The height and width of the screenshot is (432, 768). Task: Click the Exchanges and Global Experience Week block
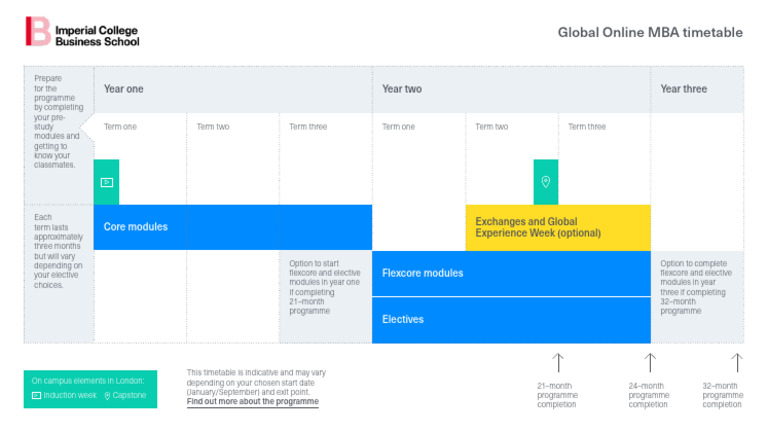(558, 227)
